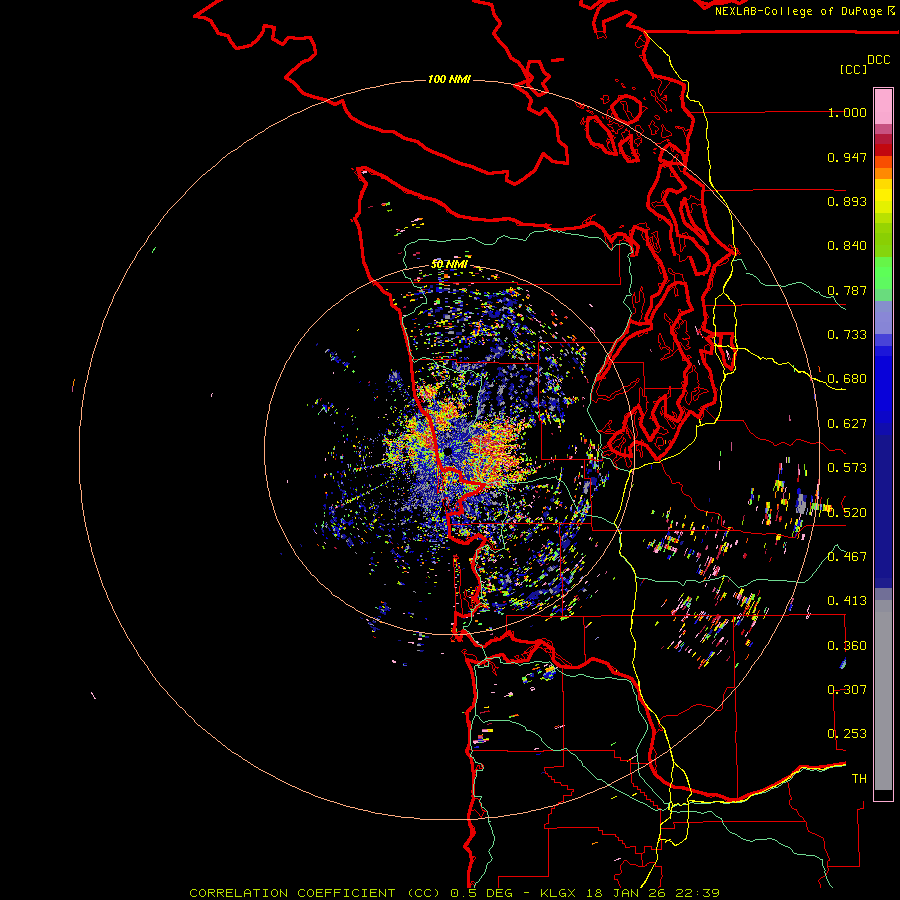Click the 0.307 scale value
Image resolution: width=900 pixels, height=900 pixels.
pyautogui.click(x=847, y=690)
